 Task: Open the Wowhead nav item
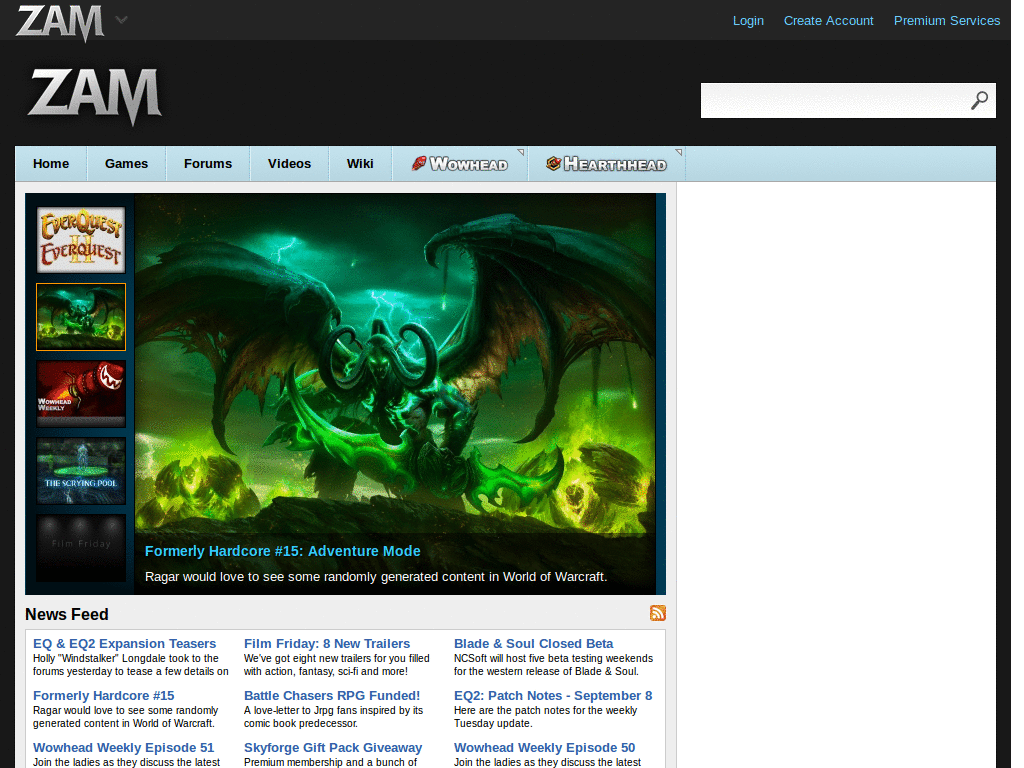[460, 164]
